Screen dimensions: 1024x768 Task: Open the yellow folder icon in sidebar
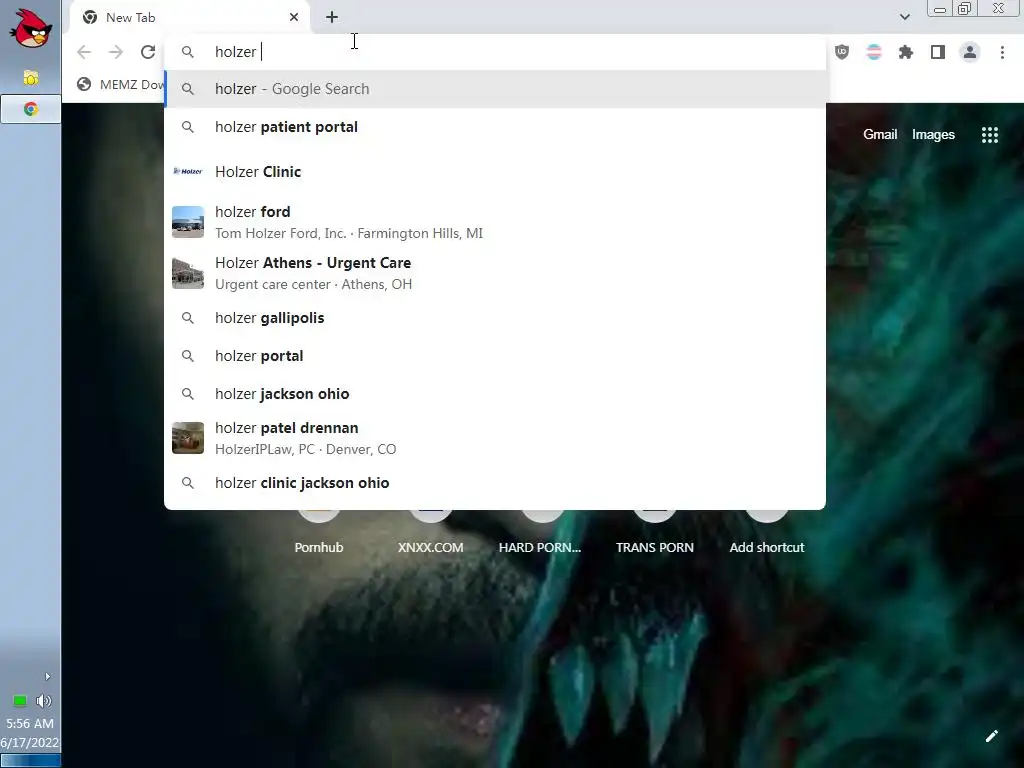31,78
